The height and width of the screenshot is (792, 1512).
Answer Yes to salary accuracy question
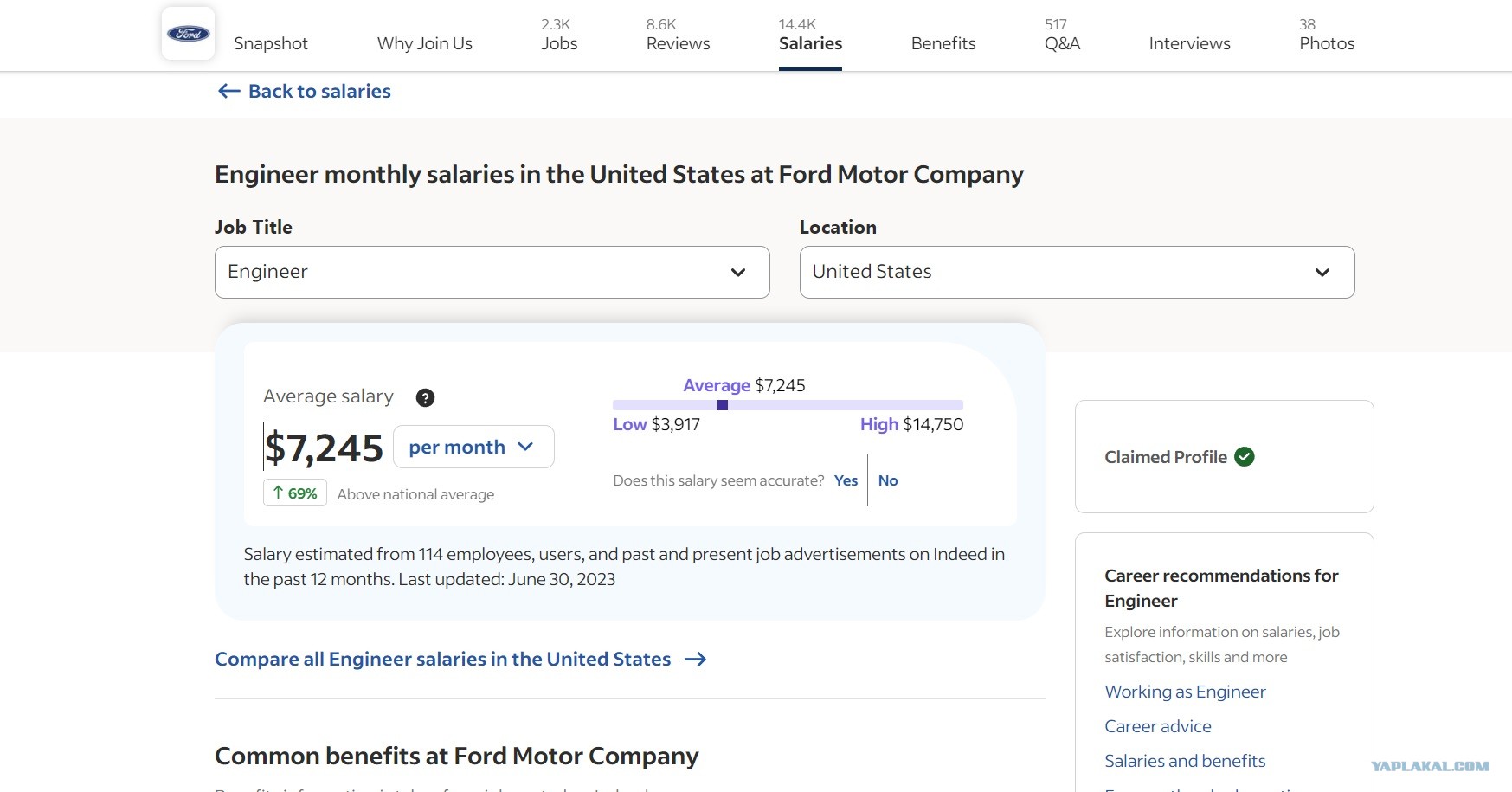[846, 480]
